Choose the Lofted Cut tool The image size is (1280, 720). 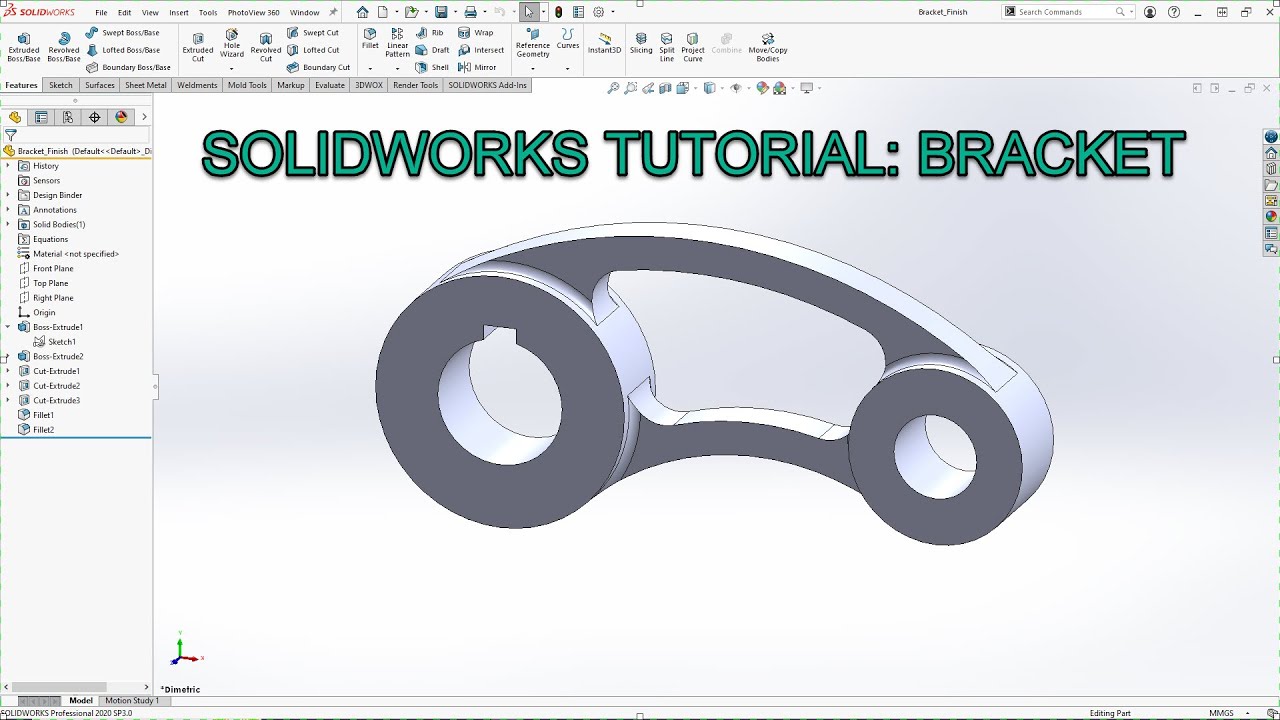pyautogui.click(x=313, y=50)
